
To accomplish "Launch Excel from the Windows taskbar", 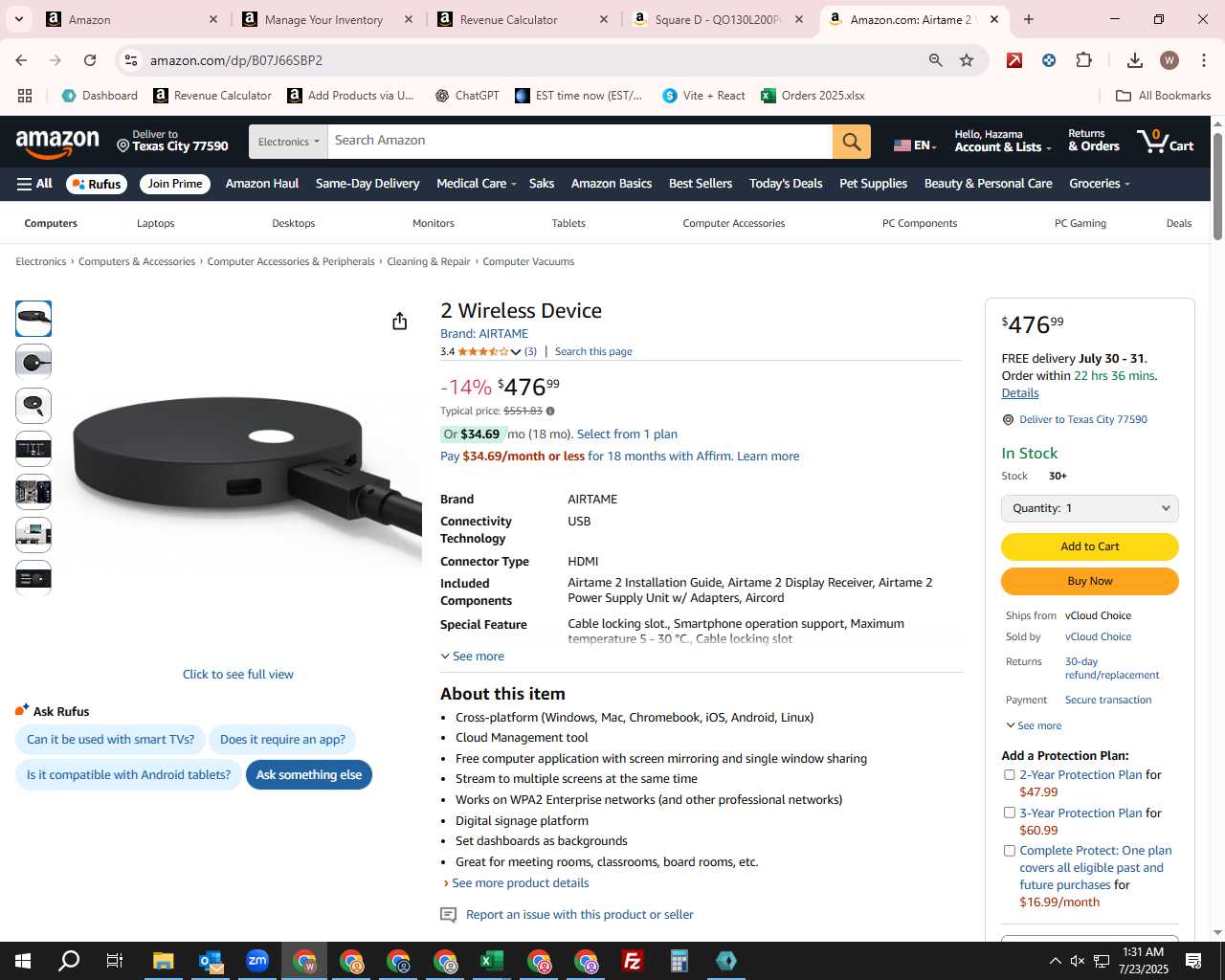I will 492,961.
